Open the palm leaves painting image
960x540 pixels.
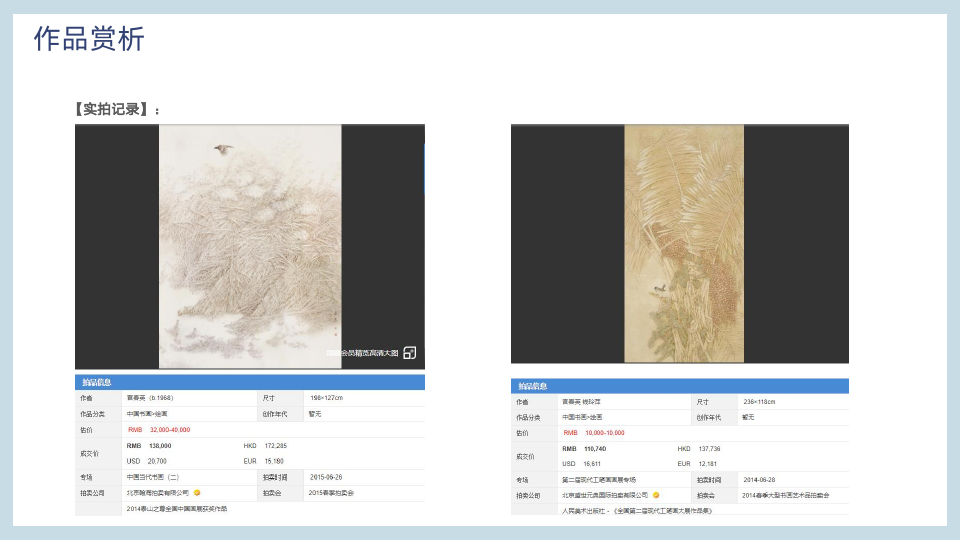(x=684, y=243)
